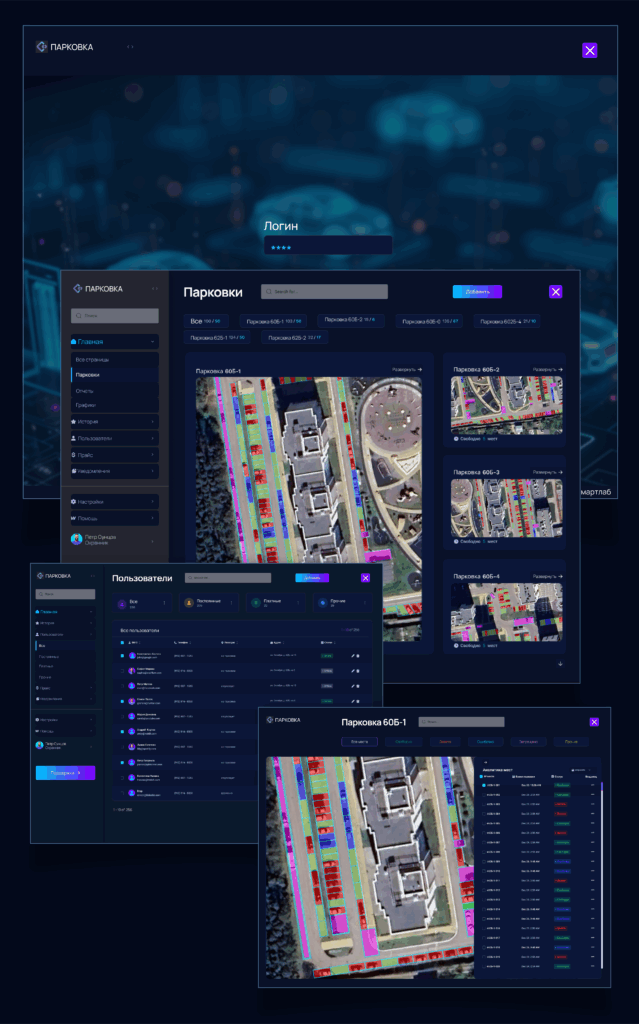
Task: Uncheck the first user row checkbox
Action: [122, 656]
